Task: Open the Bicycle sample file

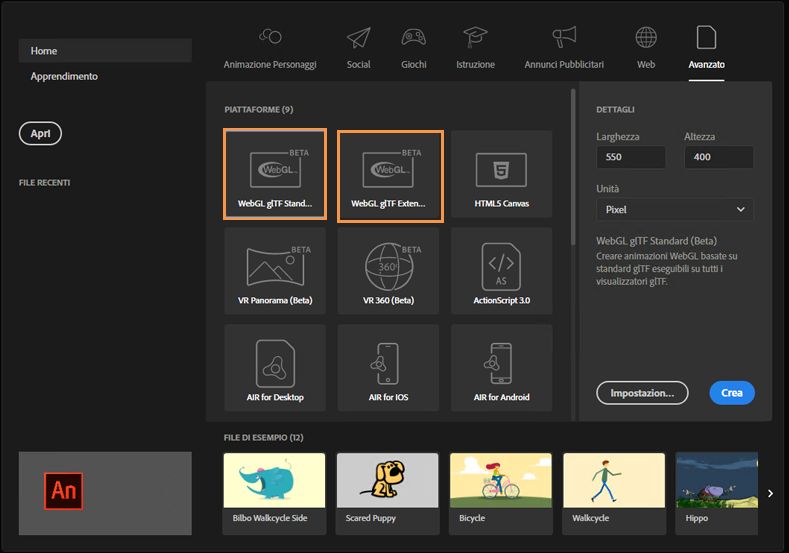Action: [501, 494]
